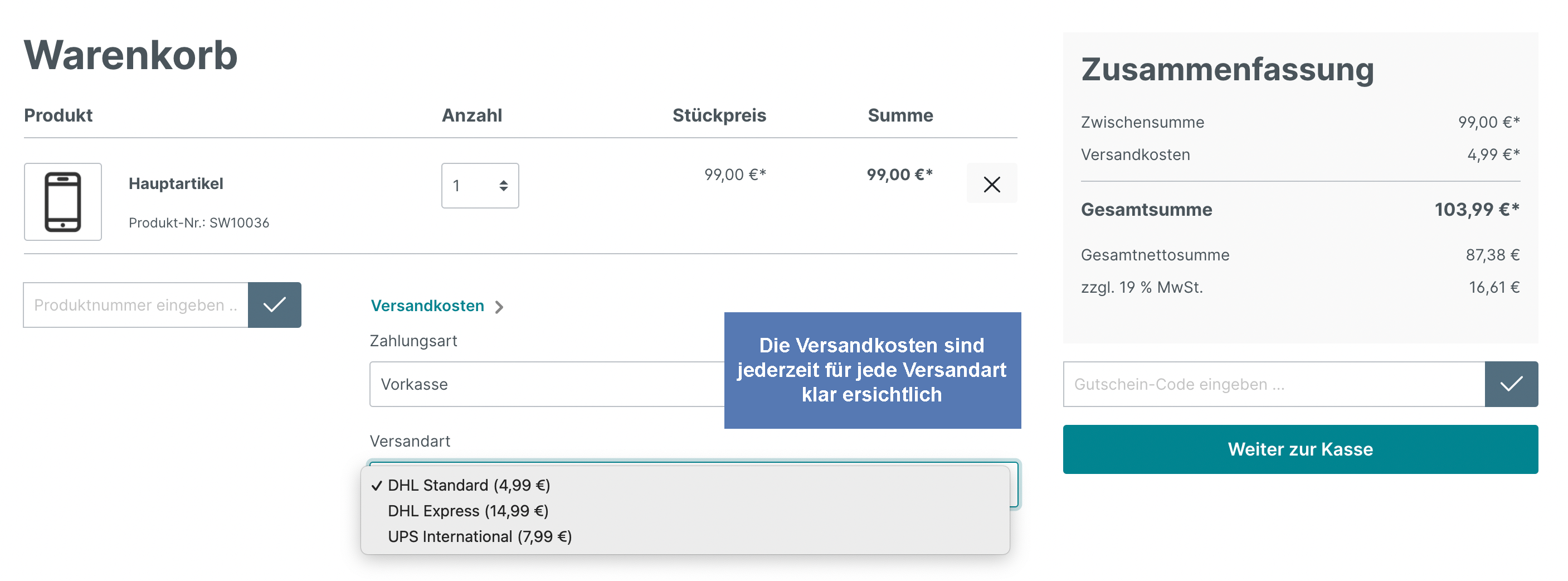The width and height of the screenshot is (1568, 581).
Task: Click the Versandkosten amount 4,99 €*
Action: (1493, 154)
